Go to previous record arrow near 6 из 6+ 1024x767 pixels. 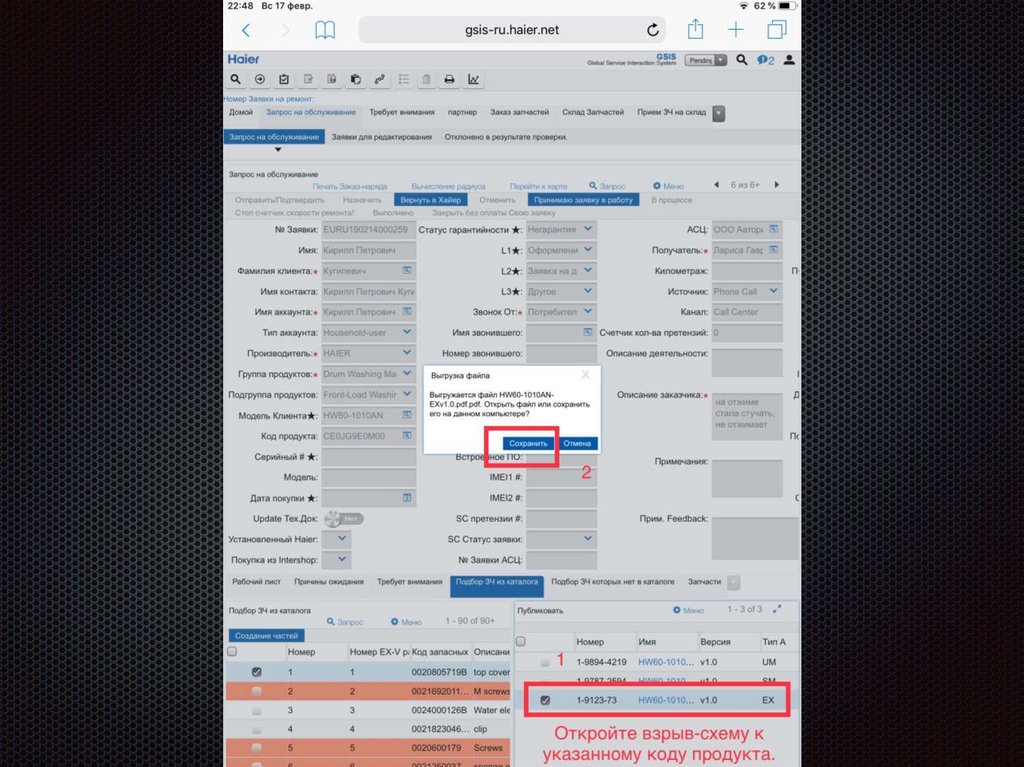pyautogui.click(x=716, y=185)
